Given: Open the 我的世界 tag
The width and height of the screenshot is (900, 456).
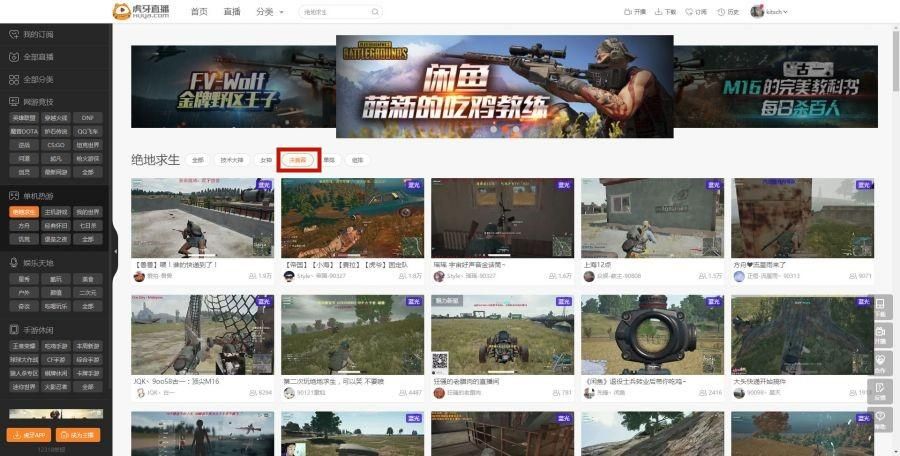Looking at the screenshot, I should coord(88,212).
